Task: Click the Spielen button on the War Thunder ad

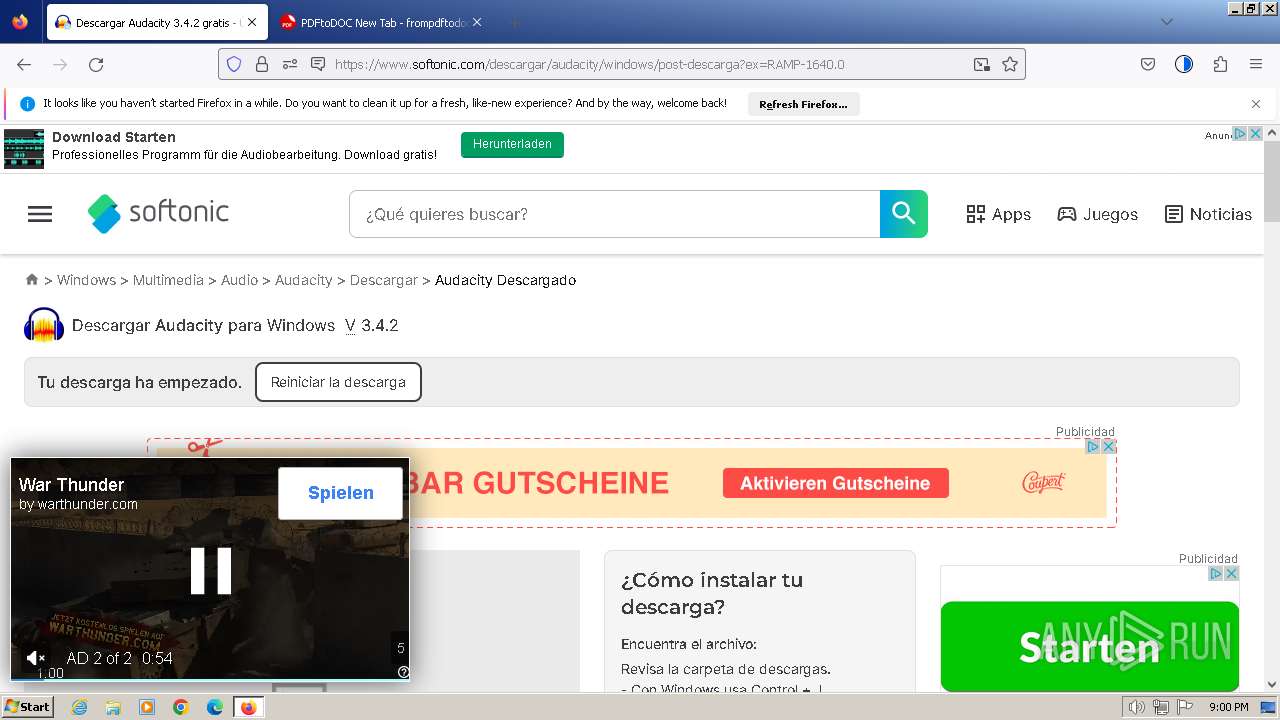Action: pyautogui.click(x=341, y=493)
